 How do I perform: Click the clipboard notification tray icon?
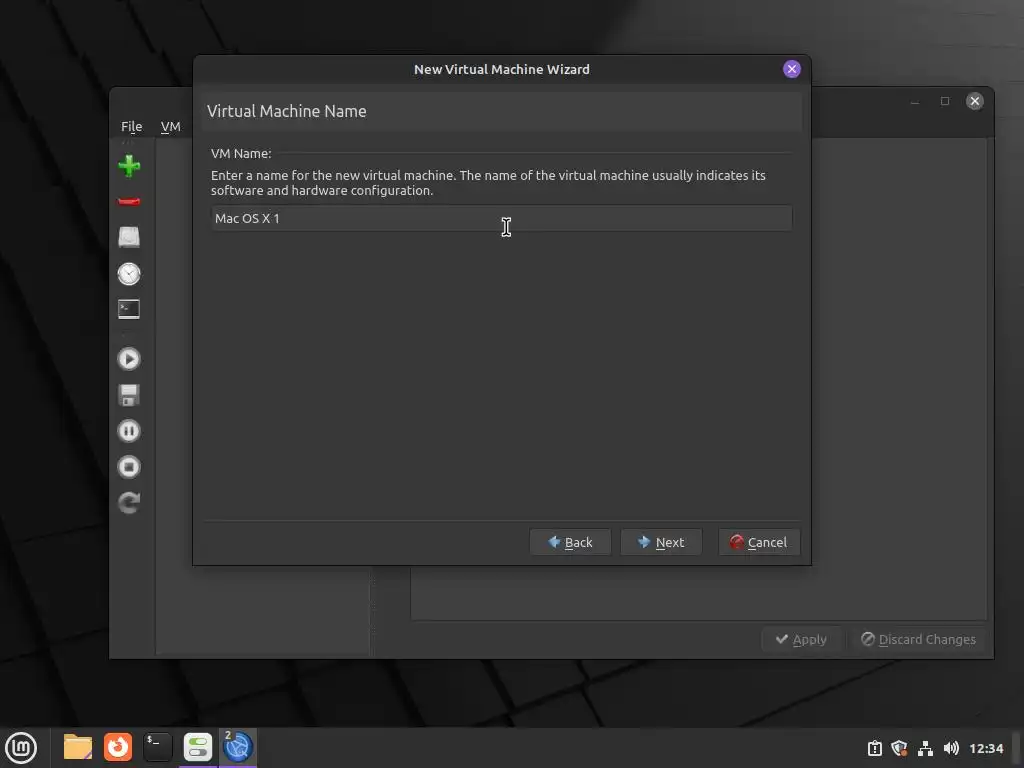(x=874, y=748)
